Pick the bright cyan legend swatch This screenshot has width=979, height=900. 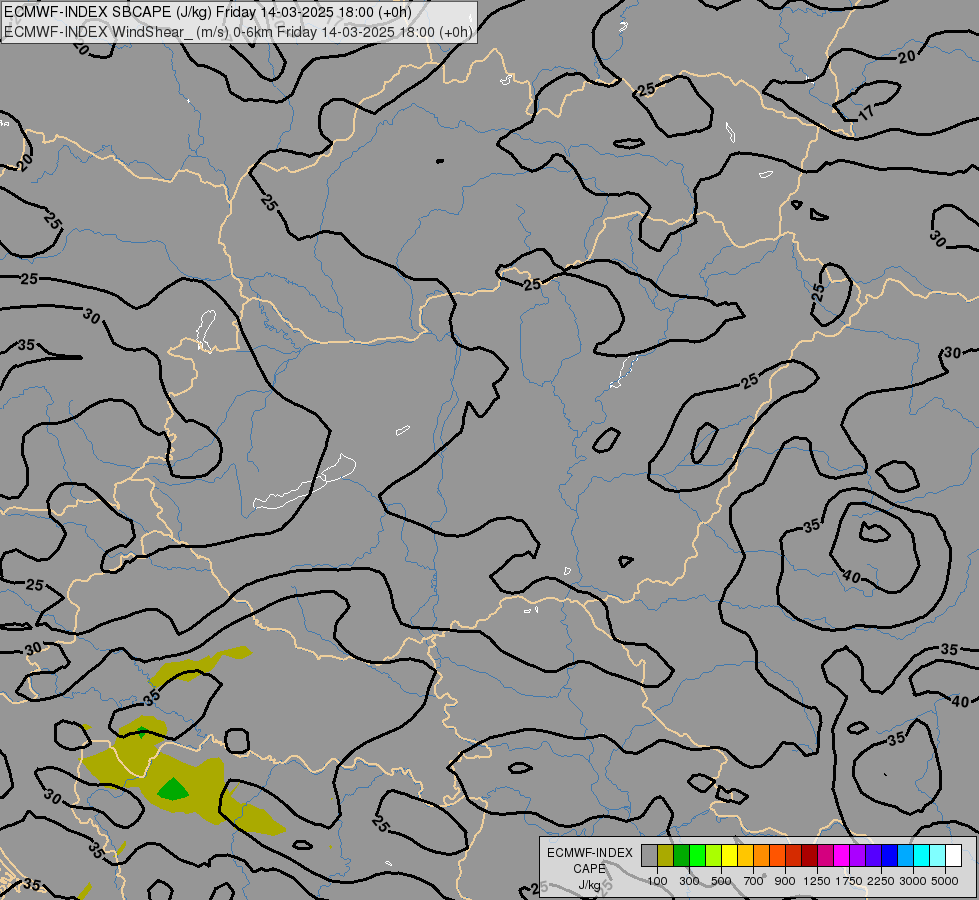(x=922, y=855)
